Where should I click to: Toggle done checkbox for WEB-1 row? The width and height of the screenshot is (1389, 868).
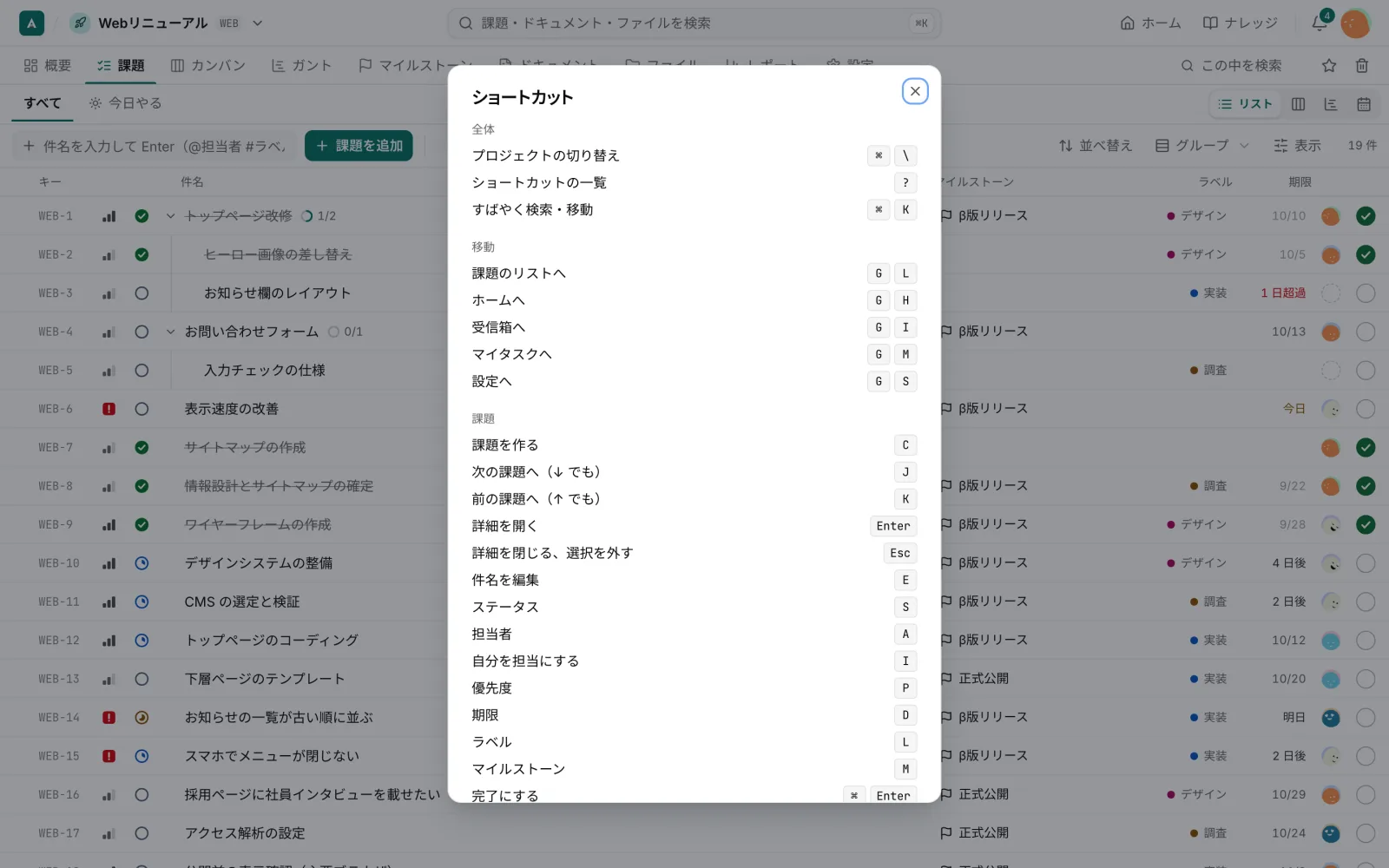pos(1366,216)
